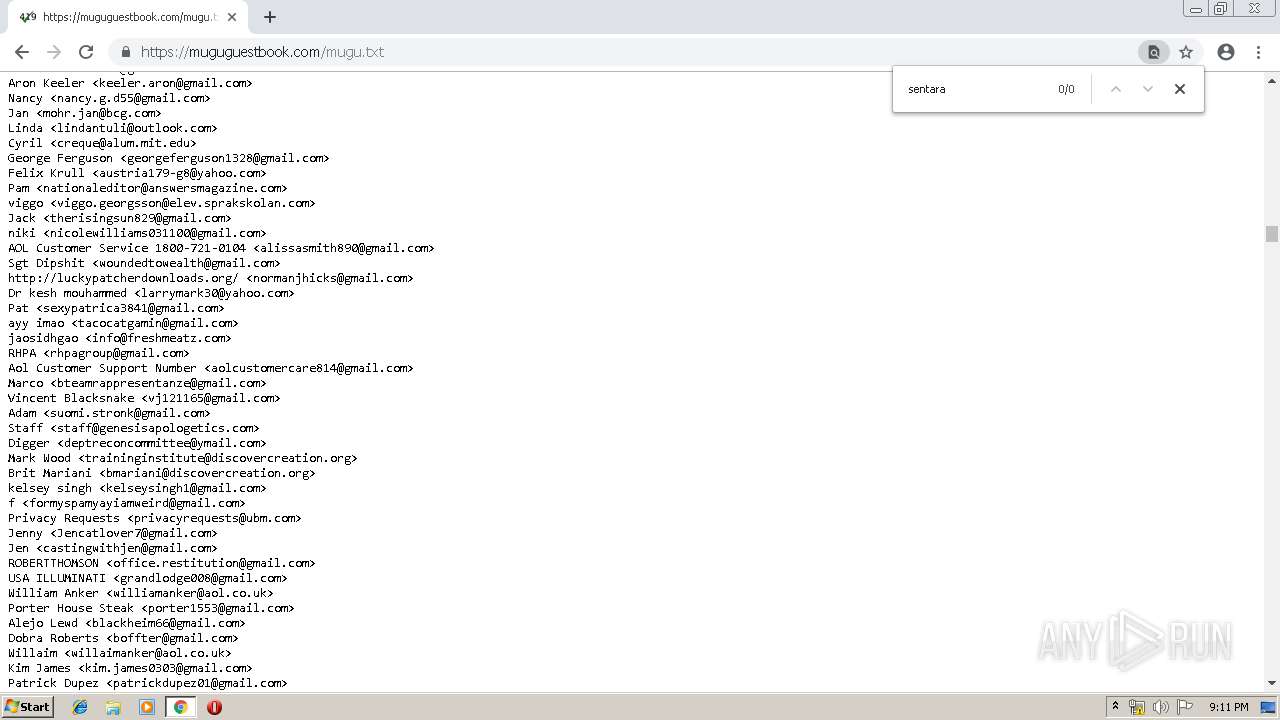Click the 'Vincent Blacksnake' entry

(144, 398)
